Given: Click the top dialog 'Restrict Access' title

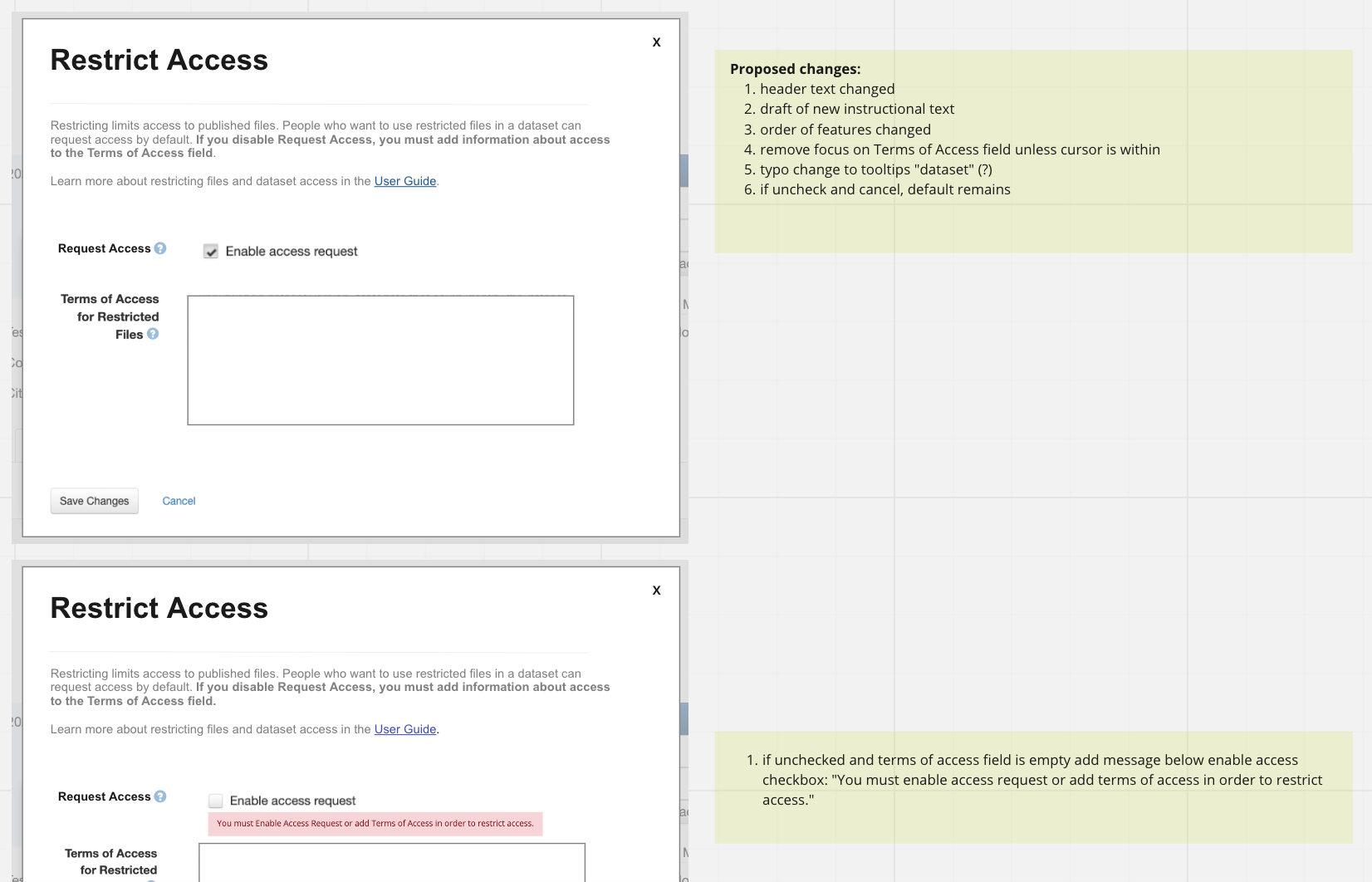Looking at the screenshot, I should pos(159,60).
